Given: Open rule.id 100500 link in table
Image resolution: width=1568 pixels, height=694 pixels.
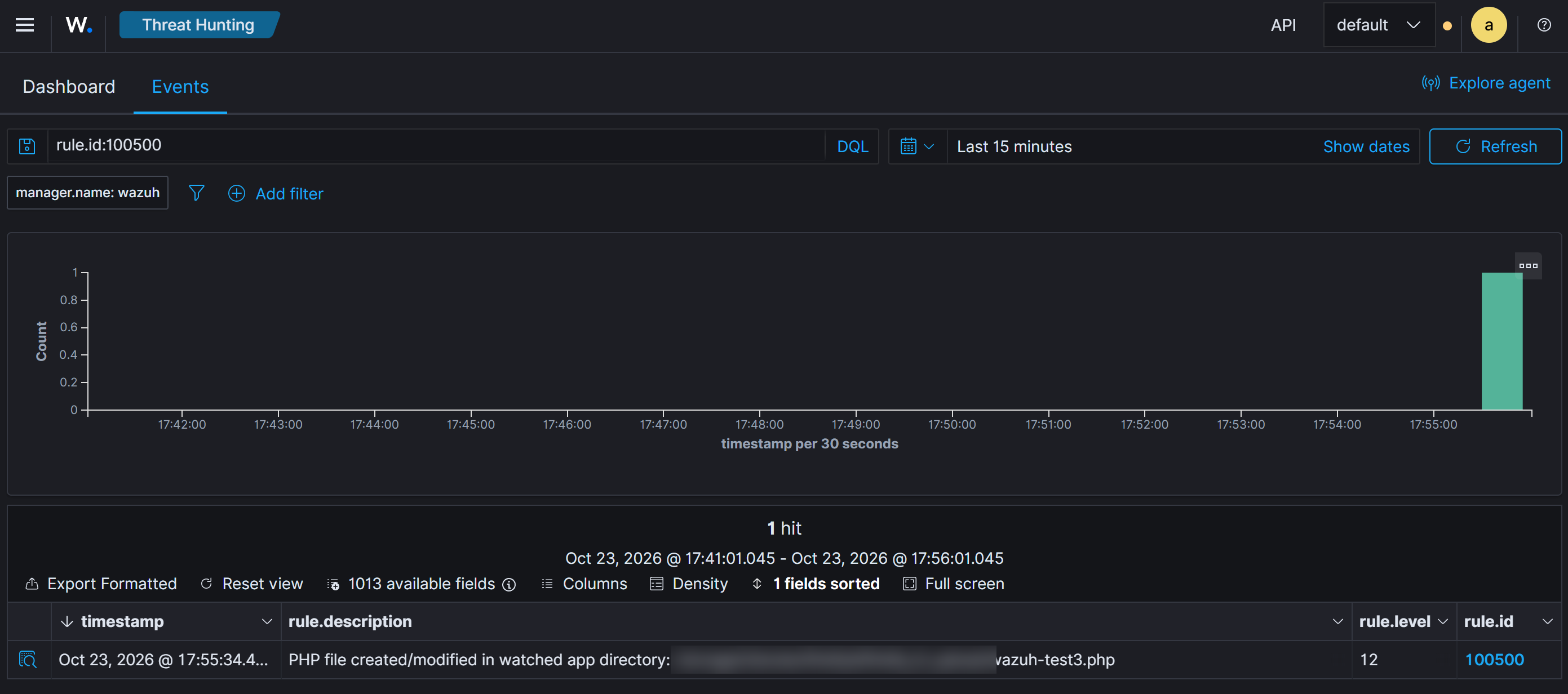Looking at the screenshot, I should (x=1494, y=660).
